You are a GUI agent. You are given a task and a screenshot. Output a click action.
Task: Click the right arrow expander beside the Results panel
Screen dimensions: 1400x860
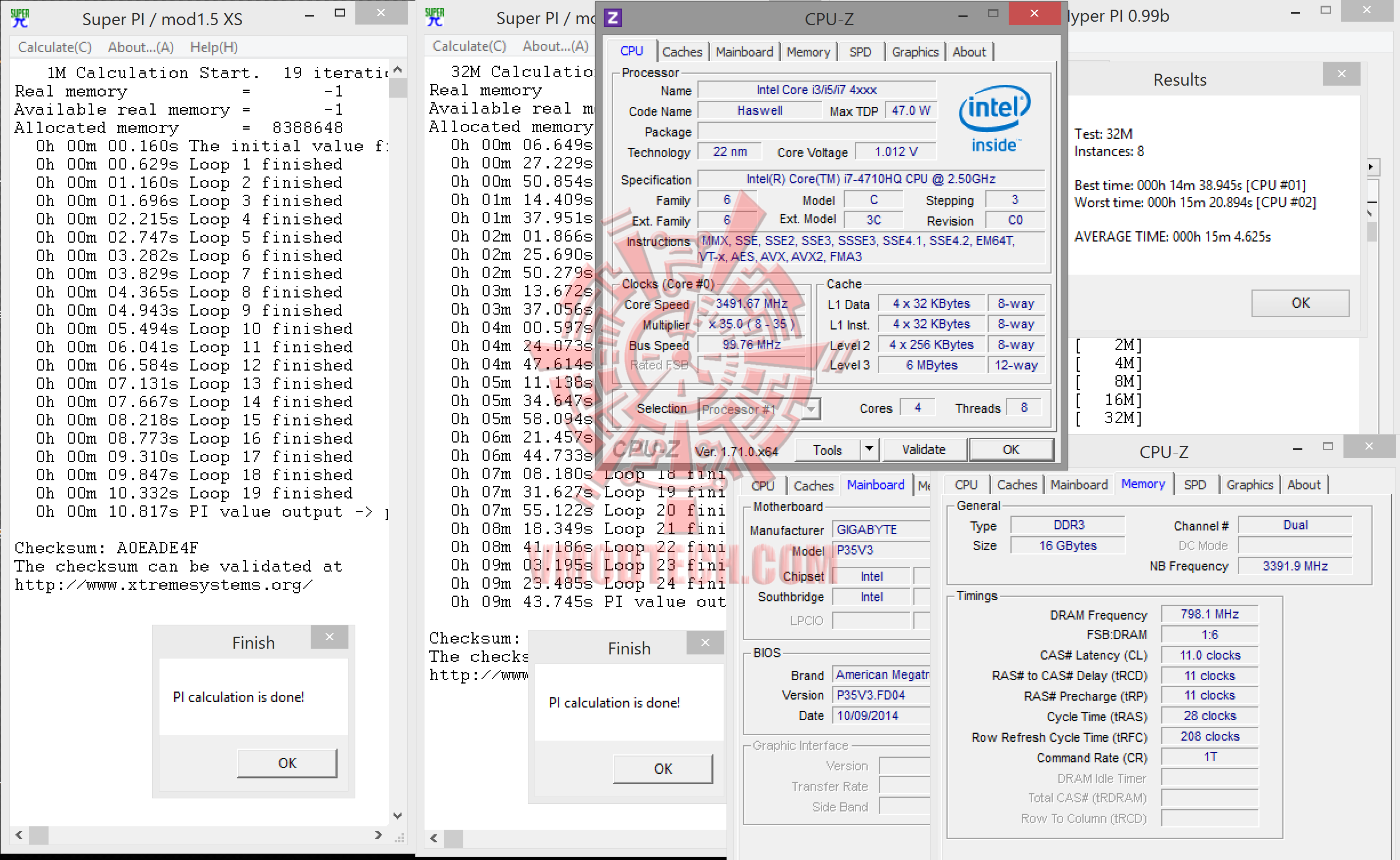1371,167
